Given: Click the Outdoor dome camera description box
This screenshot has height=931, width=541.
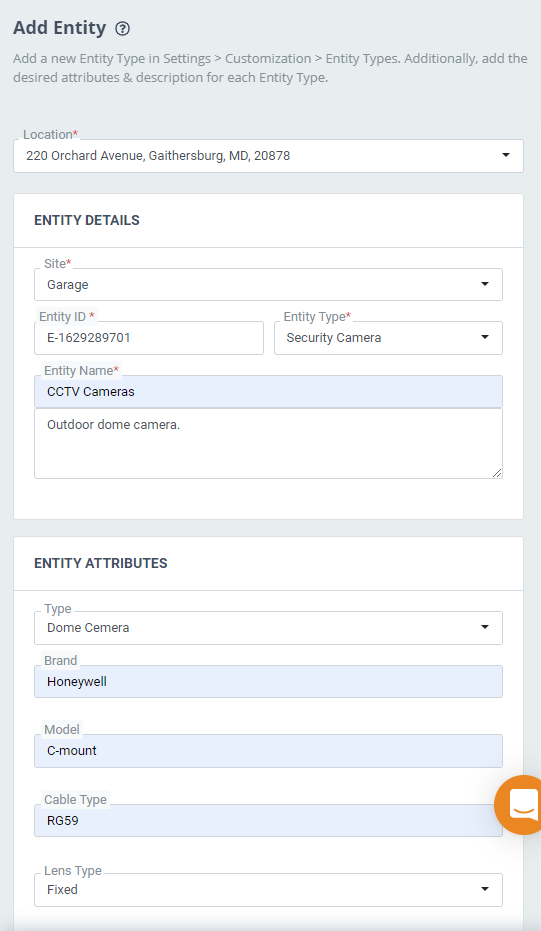Looking at the screenshot, I should tap(268, 444).
